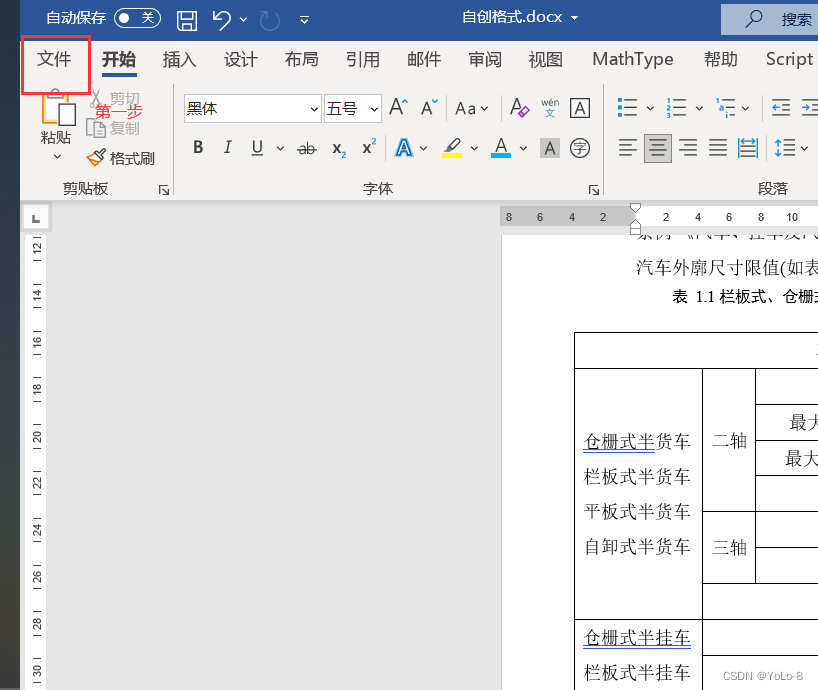This screenshot has width=818, height=690.
Task: Open the MathType ribbon tab
Action: coord(632,60)
